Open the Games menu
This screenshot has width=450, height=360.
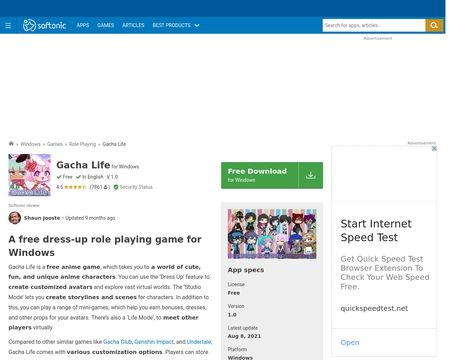click(x=106, y=25)
